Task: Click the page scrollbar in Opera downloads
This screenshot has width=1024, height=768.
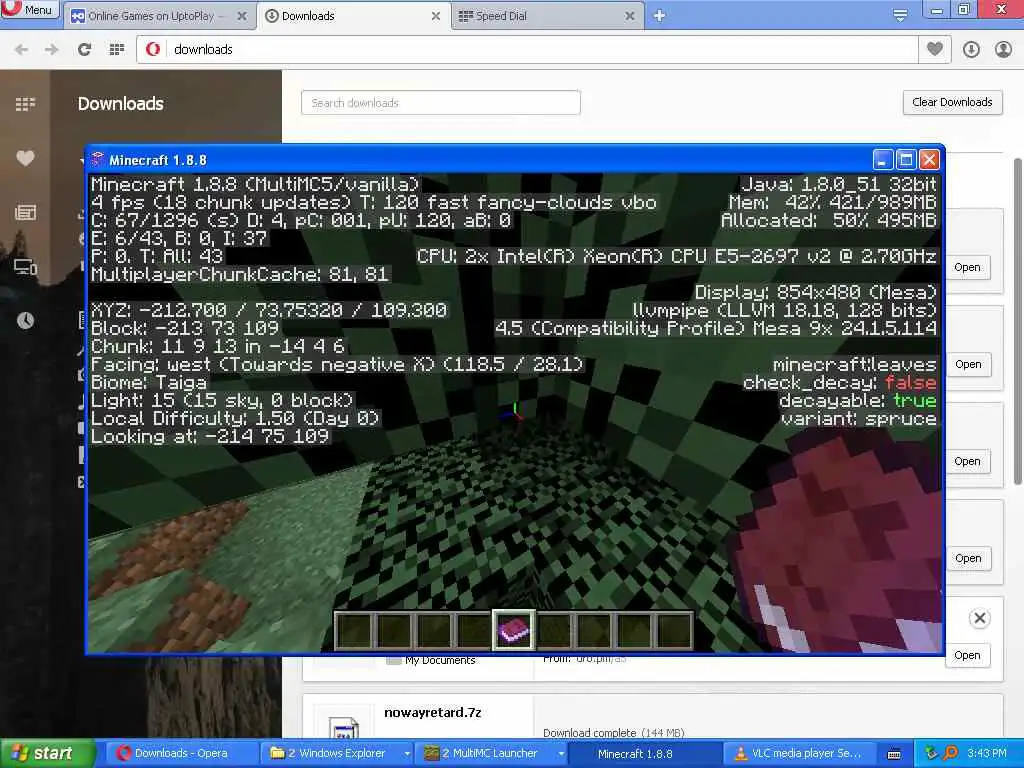Action: click(x=1017, y=320)
